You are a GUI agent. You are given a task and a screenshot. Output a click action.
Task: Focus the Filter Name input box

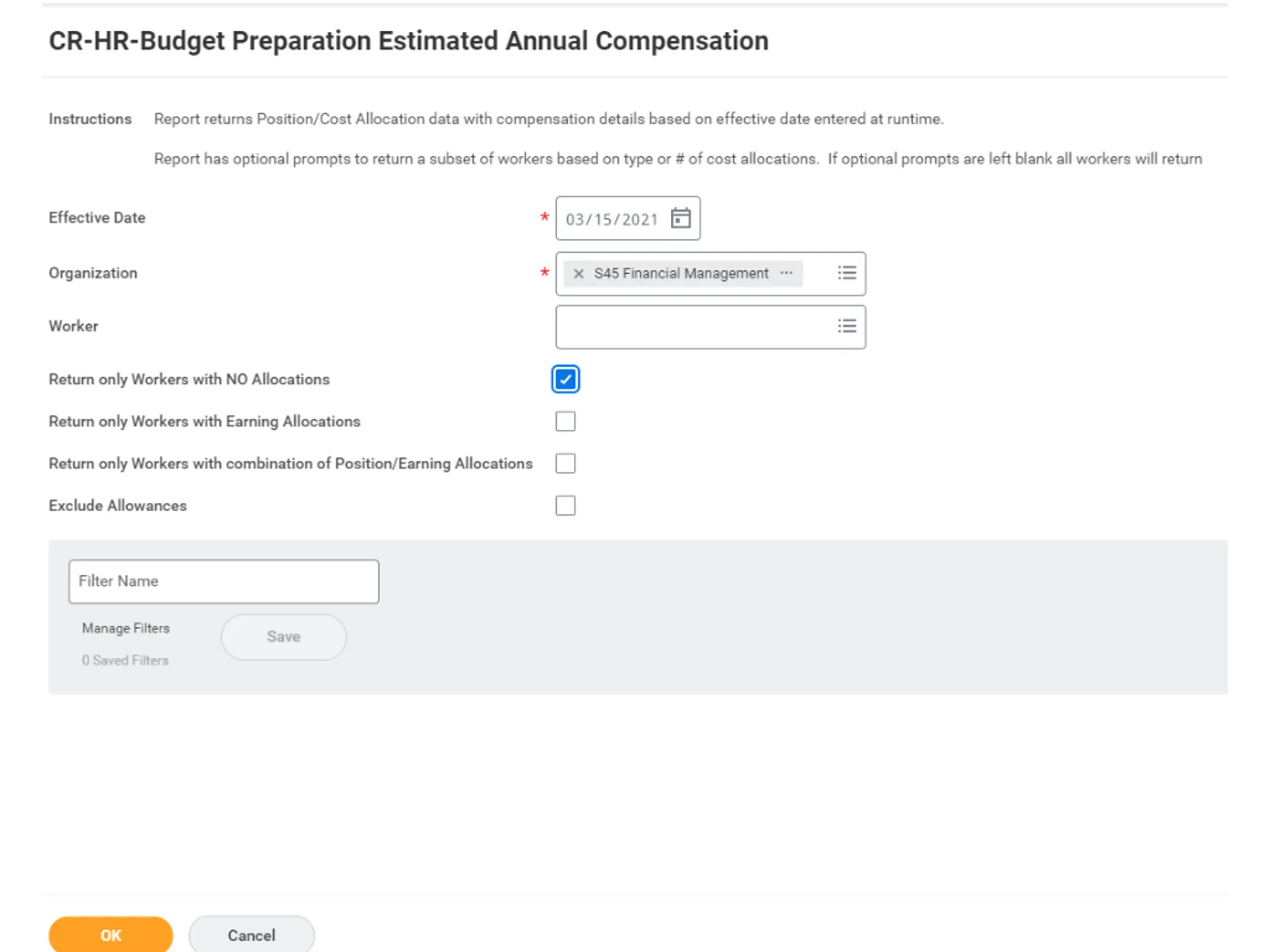pyautogui.click(x=223, y=581)
